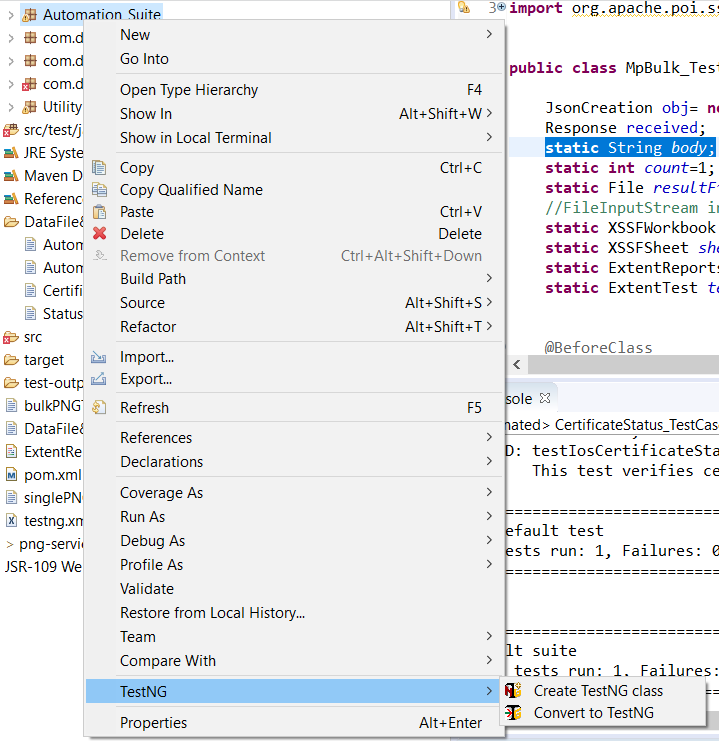Image resolution: width=724 pixels, height=741 pixels.
Task: Click the Maven Dependencies library icon
Action: coord(11,176)
